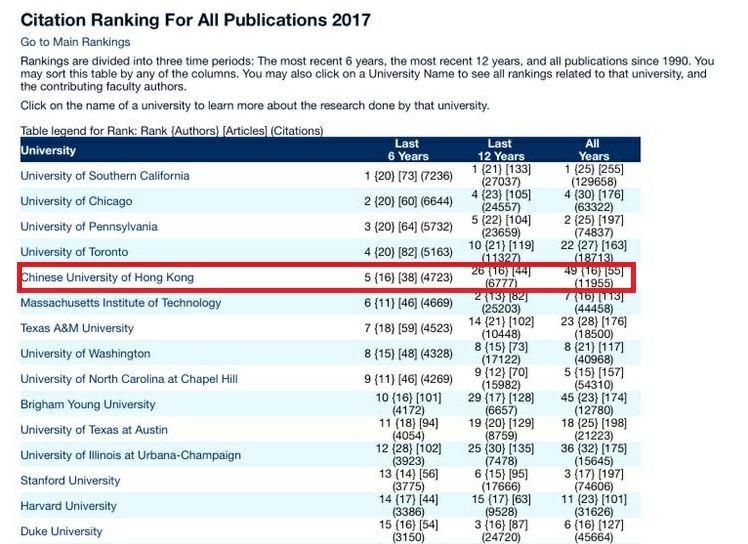Click Chinese University of Hong Kong link
This screenshot has width=748, height=544.
(107, 277)
